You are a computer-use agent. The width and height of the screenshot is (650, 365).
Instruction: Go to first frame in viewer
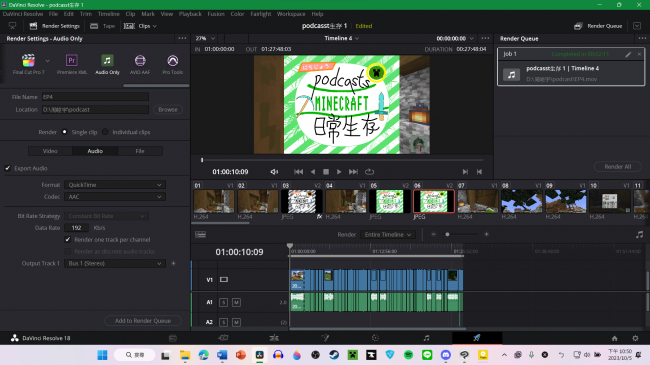pos(298,172)
